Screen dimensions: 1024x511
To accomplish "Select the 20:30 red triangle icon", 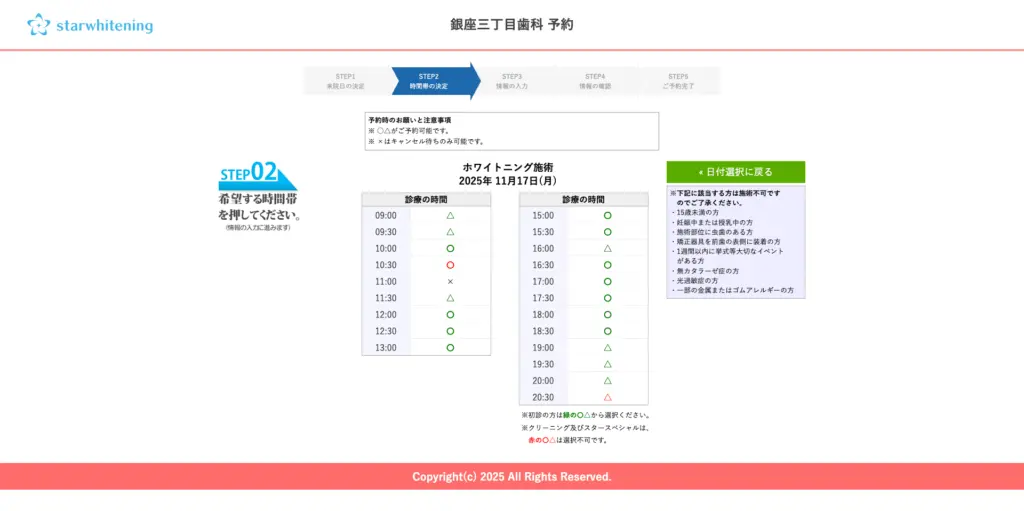I will click(607, 397).
